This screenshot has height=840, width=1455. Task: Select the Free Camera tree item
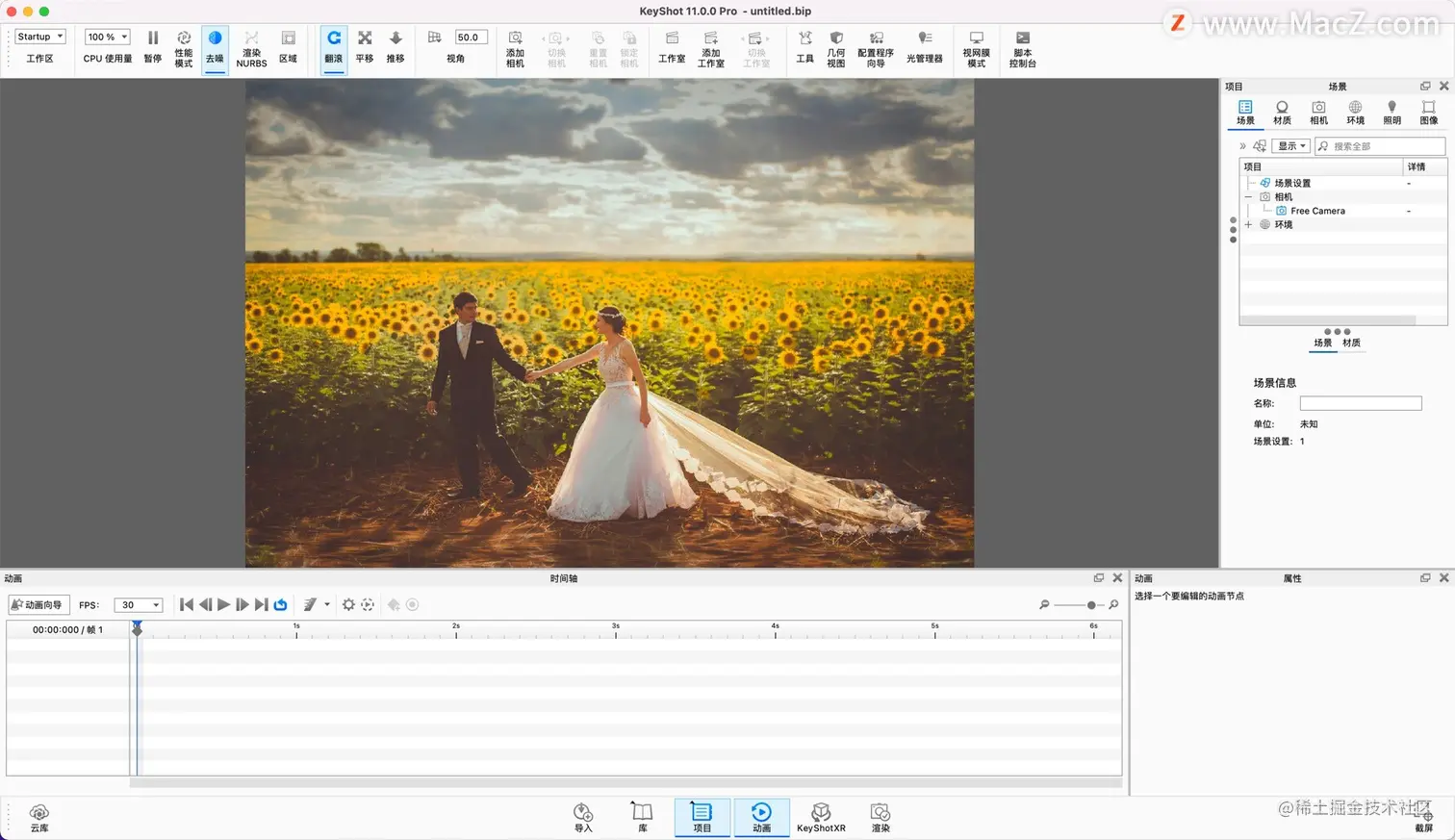(x=1317, y=211)
